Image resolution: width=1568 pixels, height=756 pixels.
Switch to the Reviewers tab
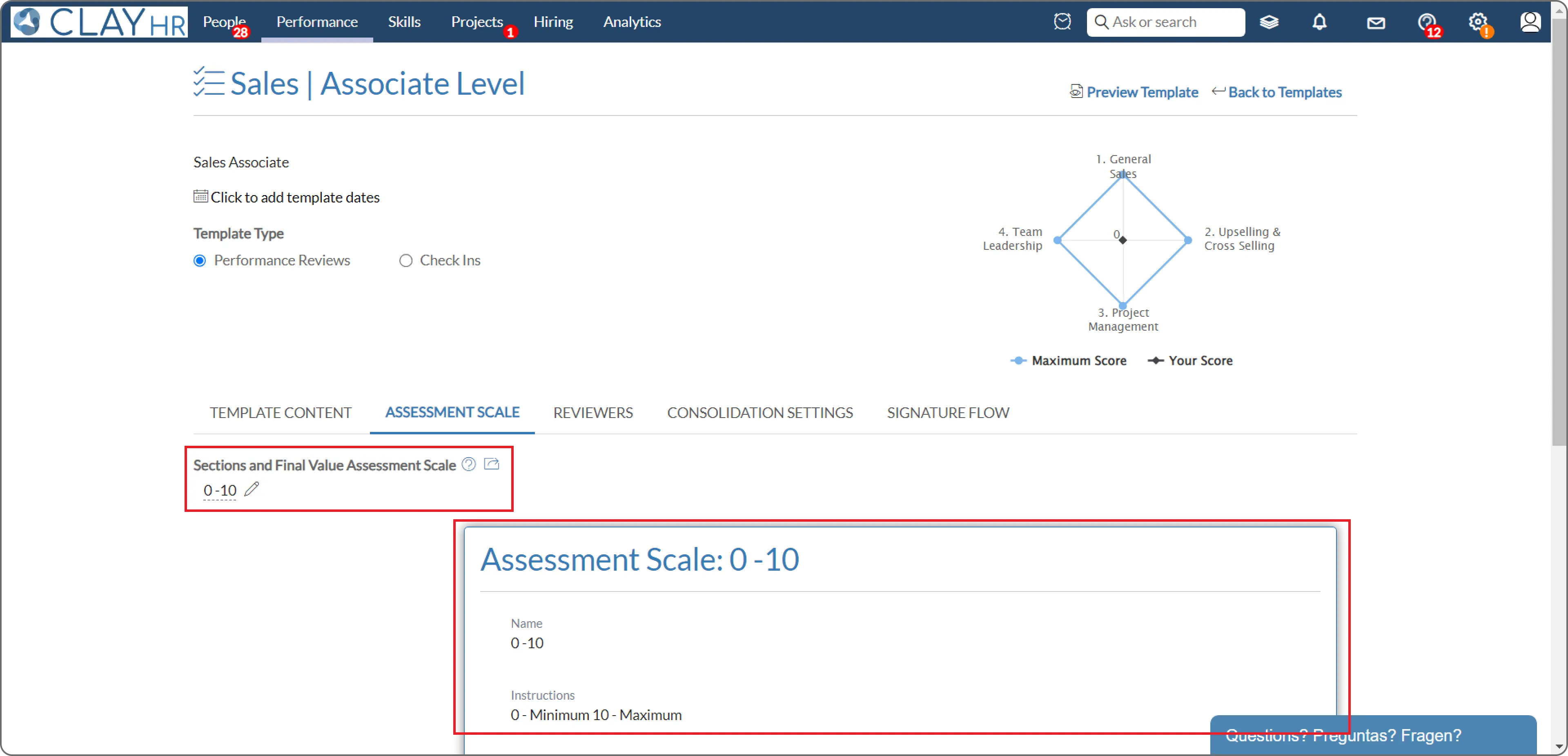(592, 413)
